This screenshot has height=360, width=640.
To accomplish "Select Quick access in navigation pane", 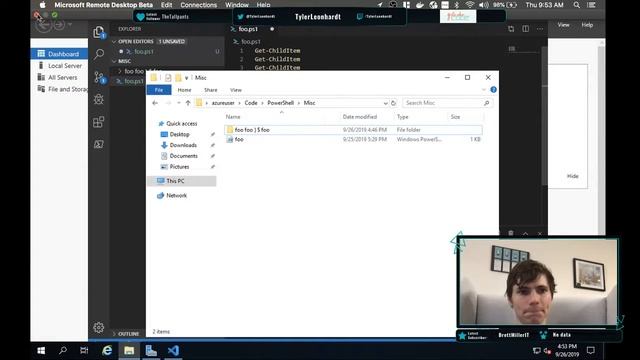I will (182, 124).
